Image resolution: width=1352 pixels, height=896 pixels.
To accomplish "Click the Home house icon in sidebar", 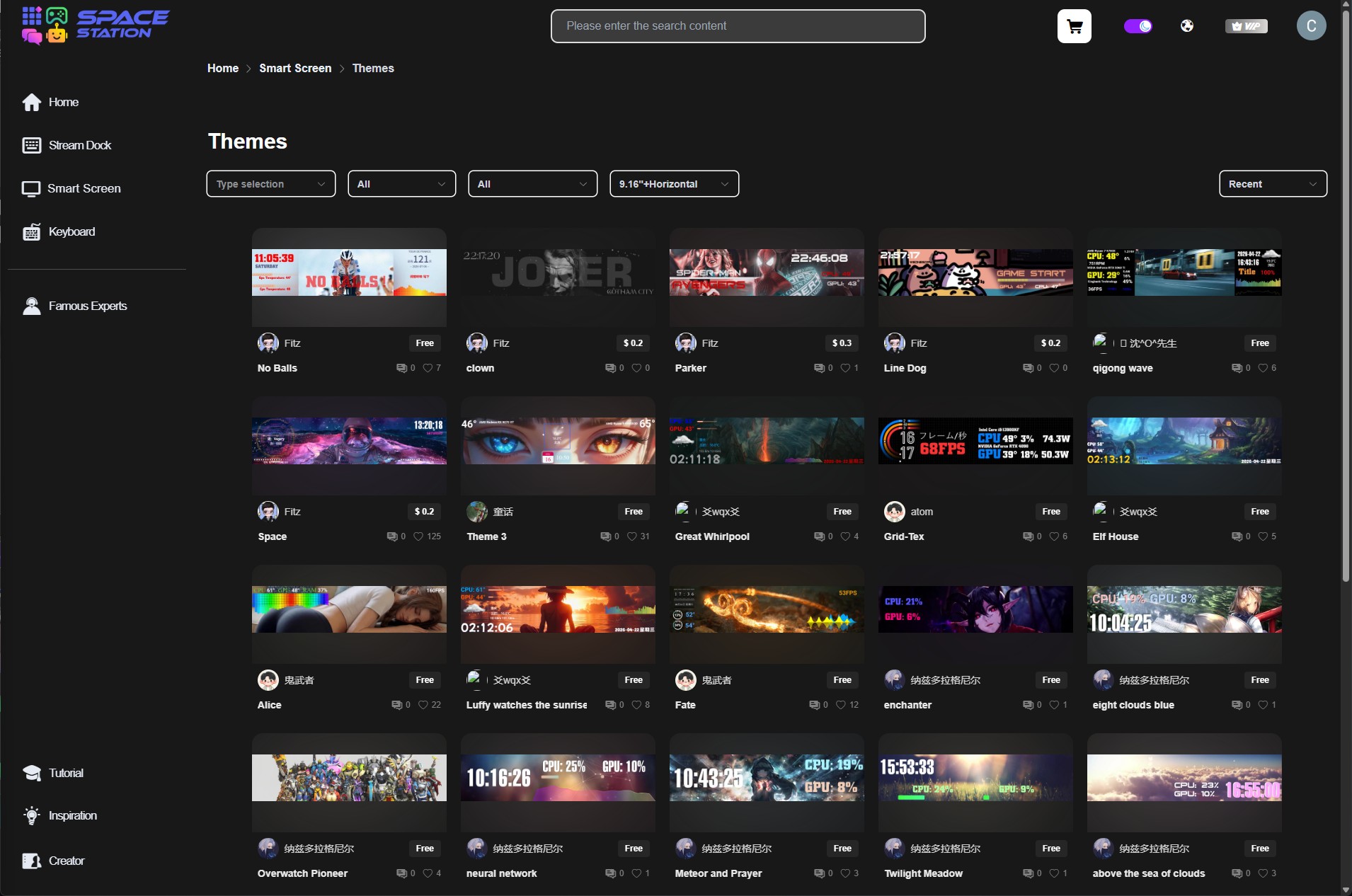I will pyautogui.click(x=32, y=103).
